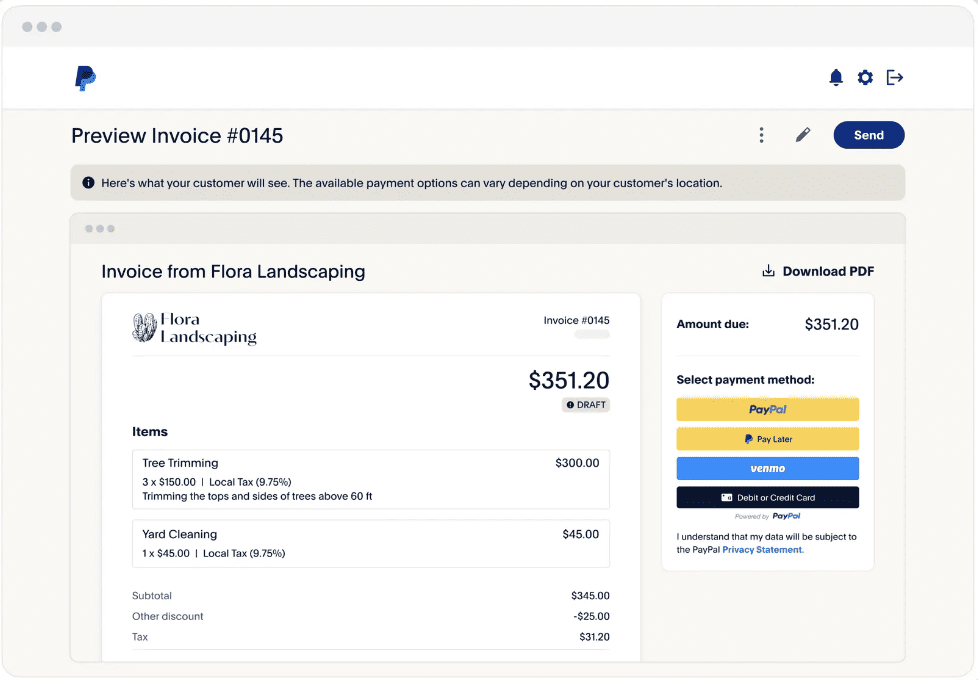Click the Flora Landscaping logo
978x680 pixels.
coord(195,328)
